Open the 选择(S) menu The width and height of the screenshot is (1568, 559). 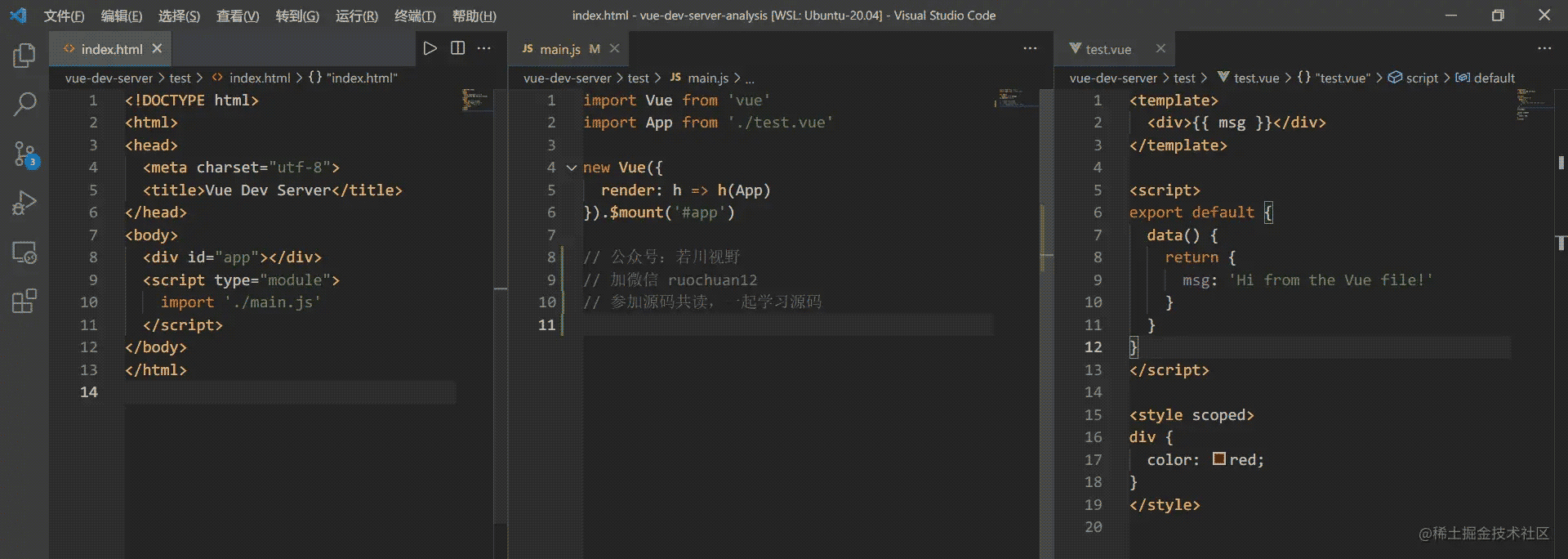tap(179, 16)
